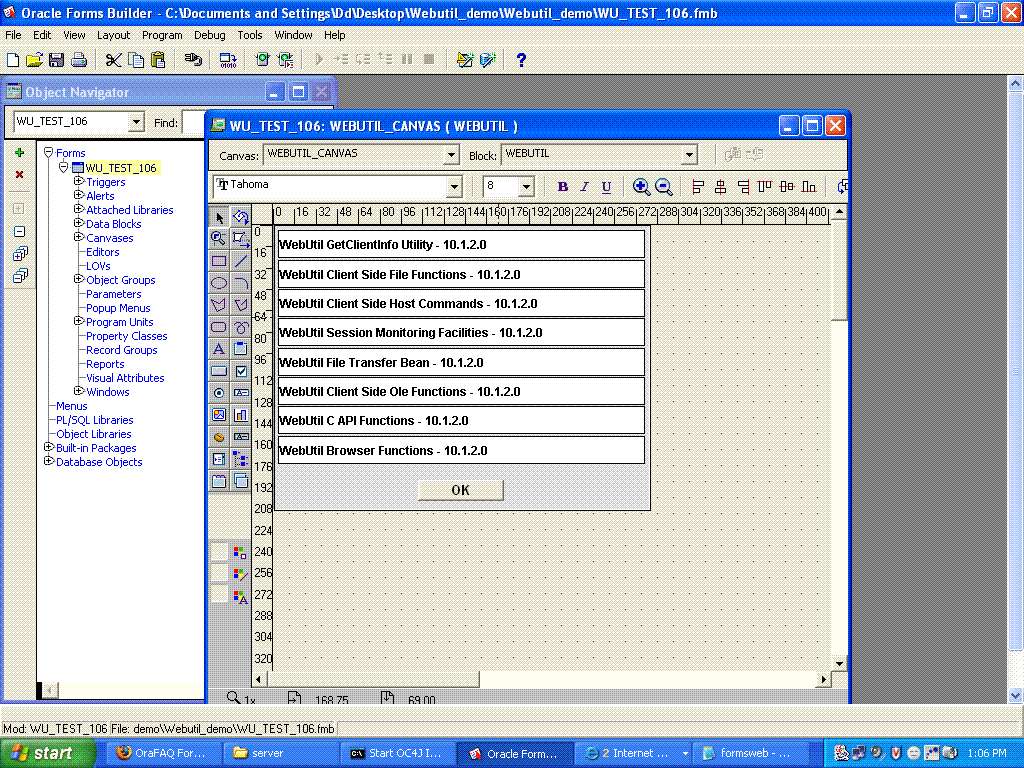Expand the Triggers node
Viewport: 1024px width, 768px height.
(x=78, y=181)
